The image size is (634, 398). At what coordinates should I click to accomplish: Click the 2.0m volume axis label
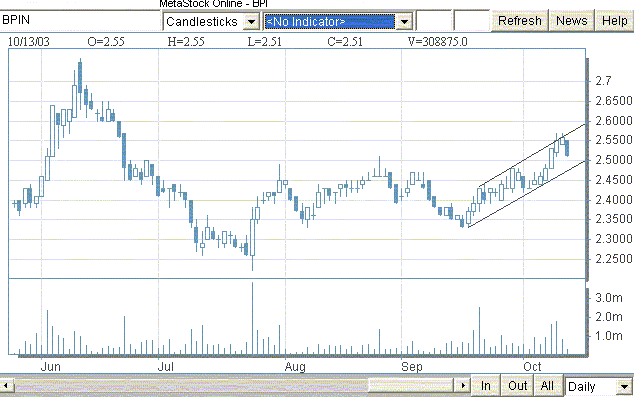[609, 317]
